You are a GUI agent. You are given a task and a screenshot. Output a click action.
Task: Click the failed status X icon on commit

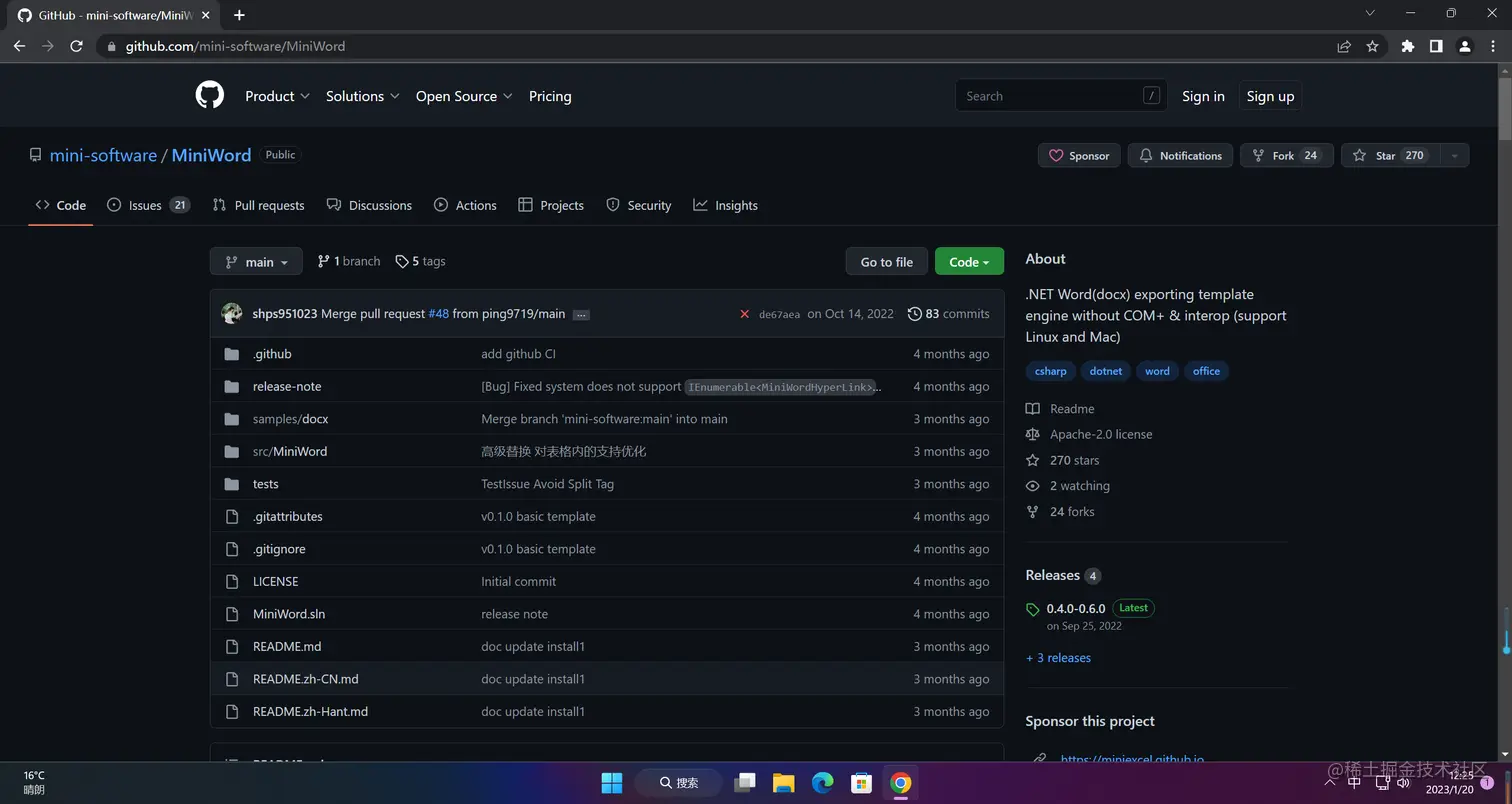(x=744, y=314)
